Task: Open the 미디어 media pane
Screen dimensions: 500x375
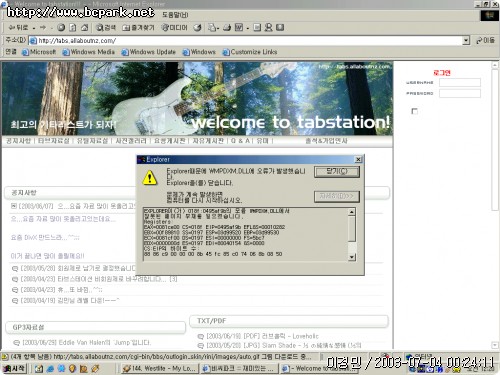Action: [x=174, y=28]
